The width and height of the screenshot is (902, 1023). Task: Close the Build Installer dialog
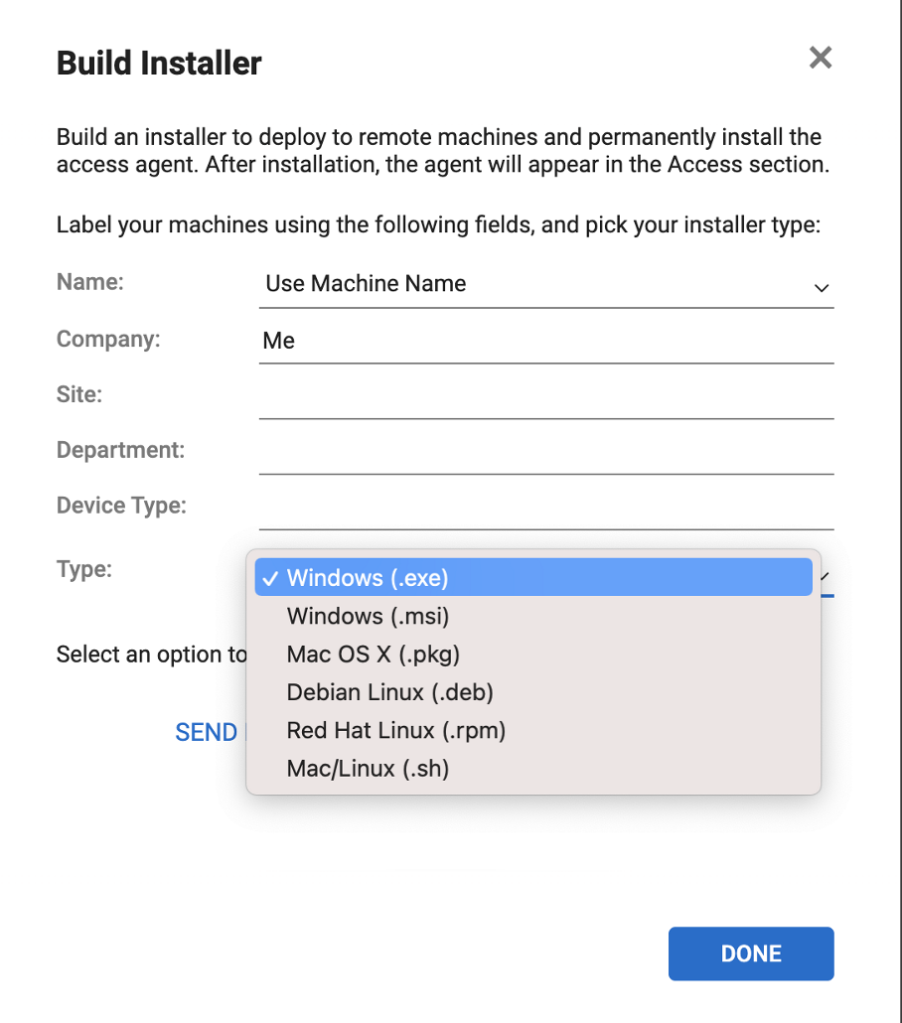click(820, 57)
